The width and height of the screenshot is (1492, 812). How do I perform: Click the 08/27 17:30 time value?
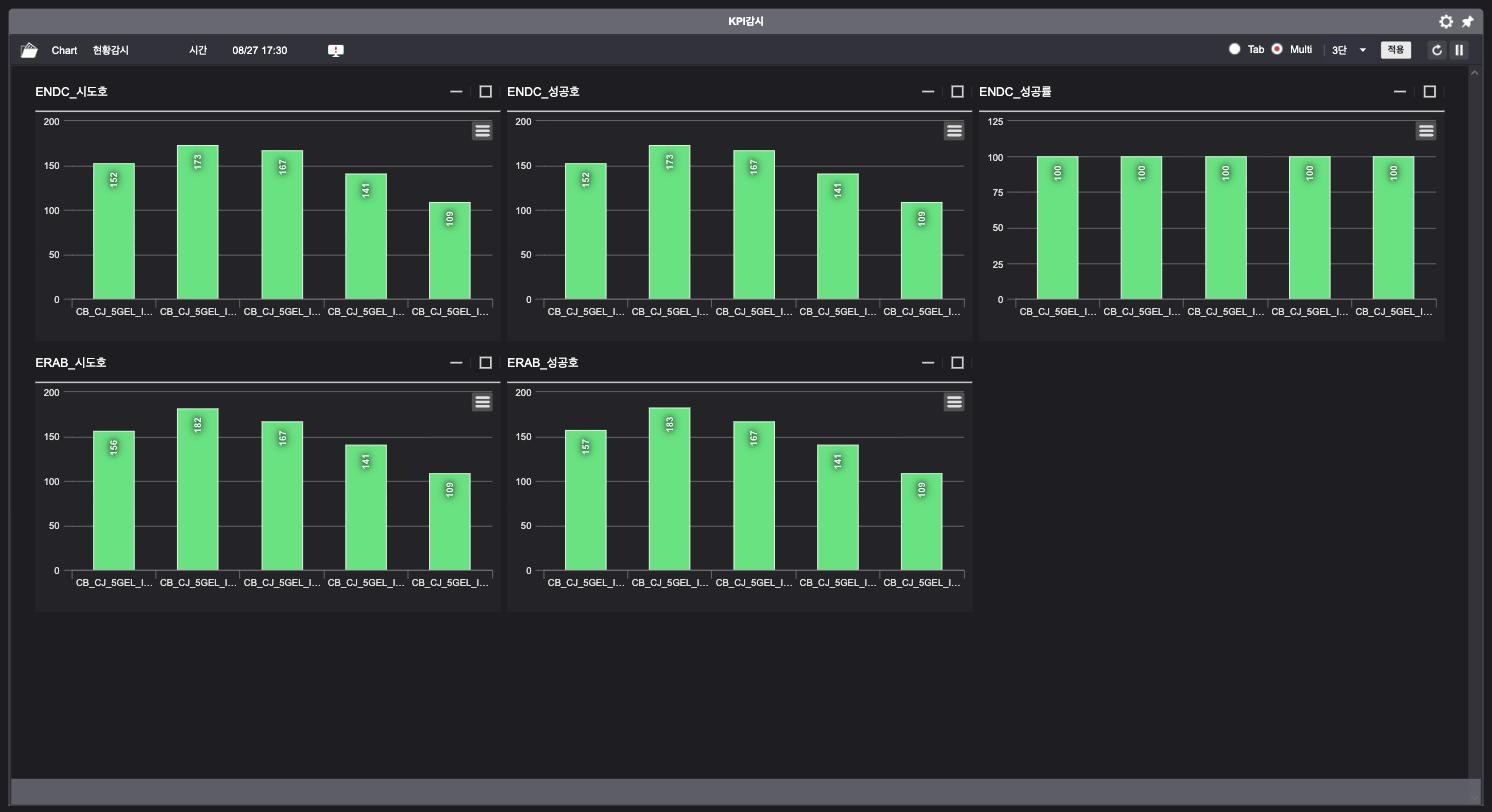pos(260,50)
